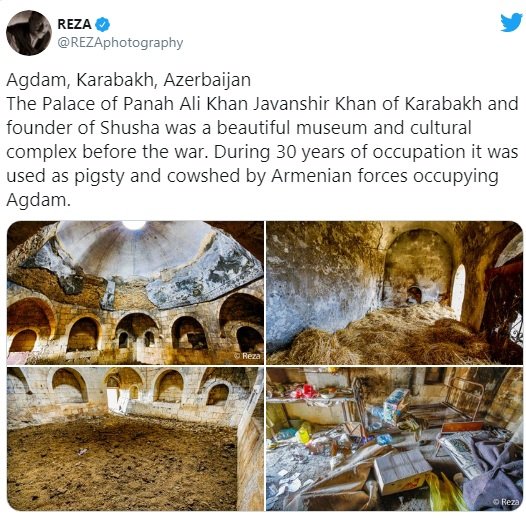Click the arched window in the hay photo
526x519 pixels.
coord(459,292)
